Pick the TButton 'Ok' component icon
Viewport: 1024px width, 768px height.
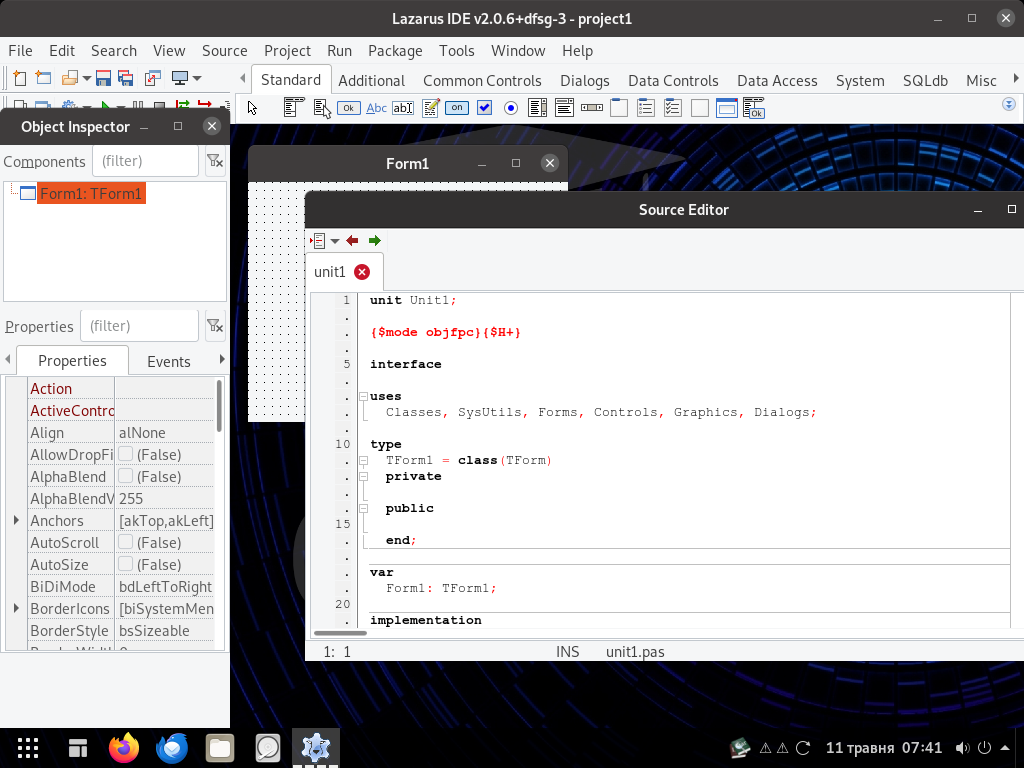349,108
